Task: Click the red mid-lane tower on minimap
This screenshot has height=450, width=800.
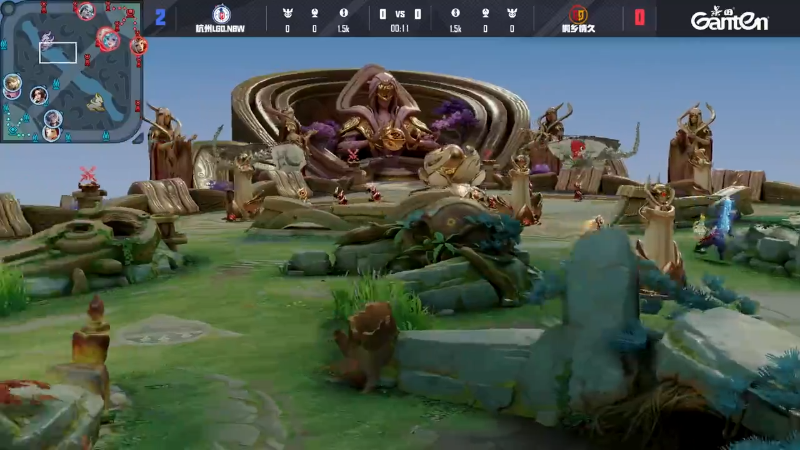Action: [87, 60]
